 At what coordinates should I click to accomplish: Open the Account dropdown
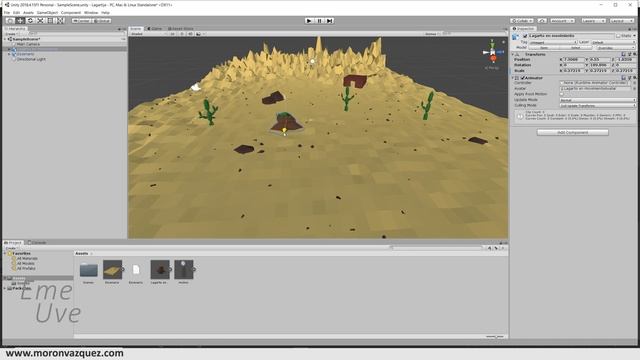(x=562, y=20)
